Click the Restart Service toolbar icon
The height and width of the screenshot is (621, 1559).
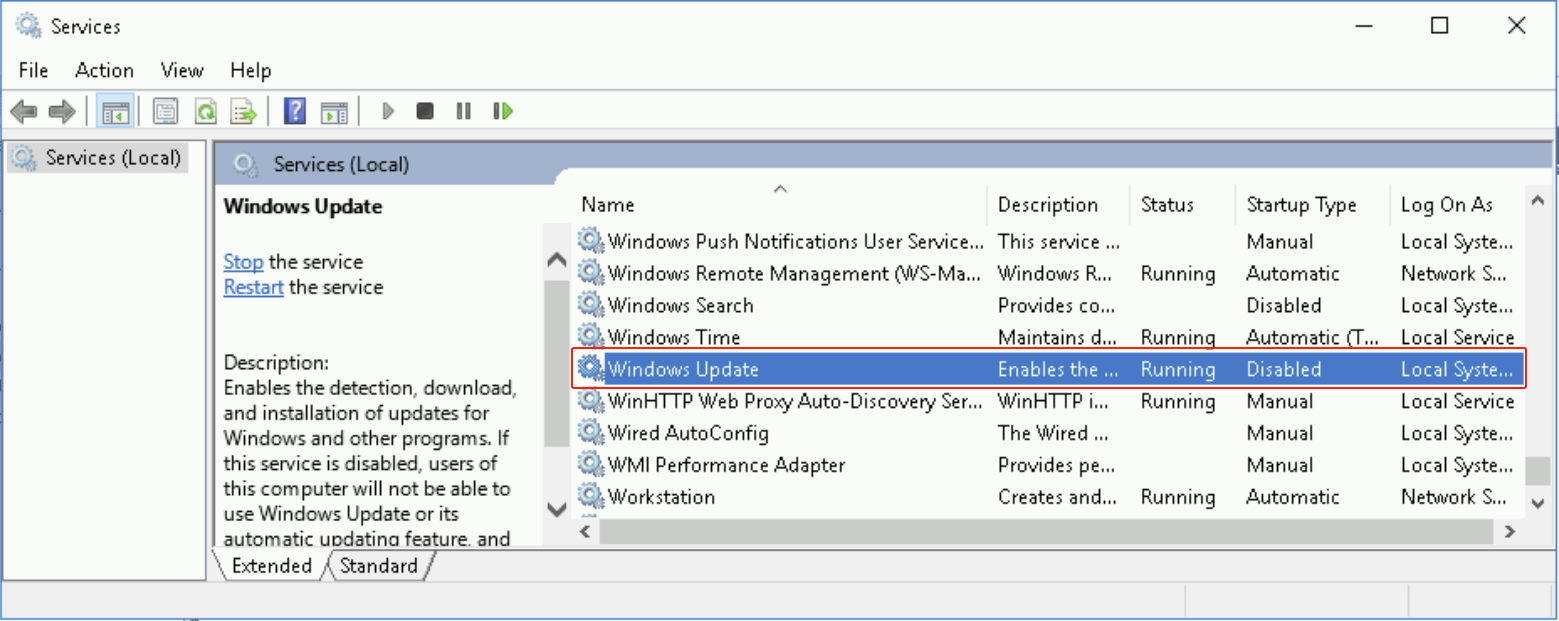[x=503, y=111]
